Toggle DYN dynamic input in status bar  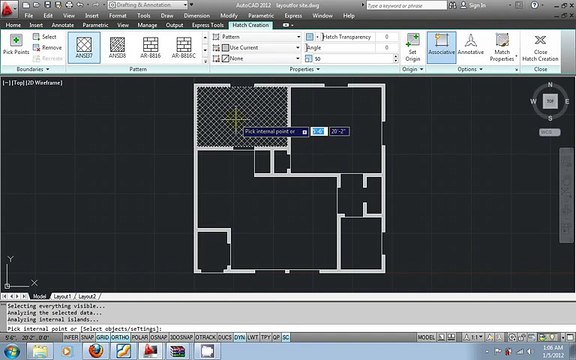[x=240, y=337]
